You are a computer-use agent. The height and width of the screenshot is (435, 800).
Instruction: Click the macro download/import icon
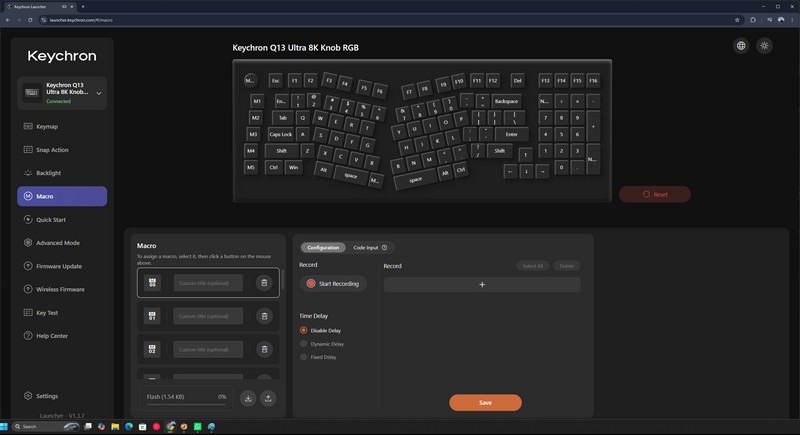[248, 398]
